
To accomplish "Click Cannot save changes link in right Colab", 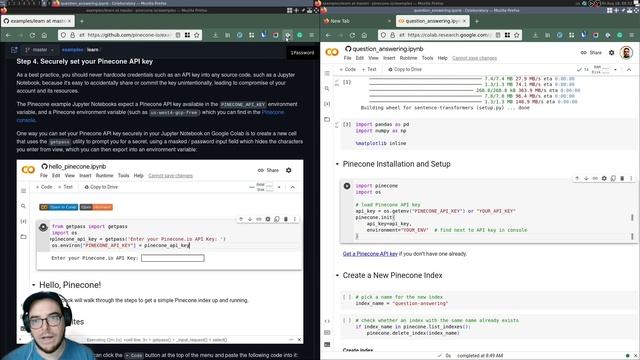I will (x=474, y=58).
